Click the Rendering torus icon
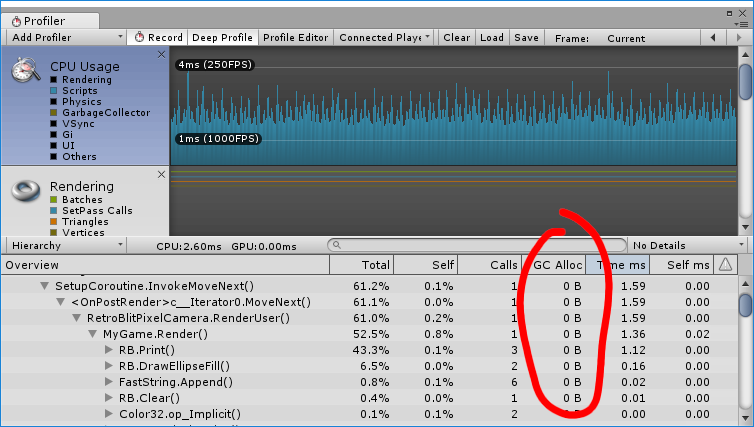754x427 pixels. [x=26, y=190]
